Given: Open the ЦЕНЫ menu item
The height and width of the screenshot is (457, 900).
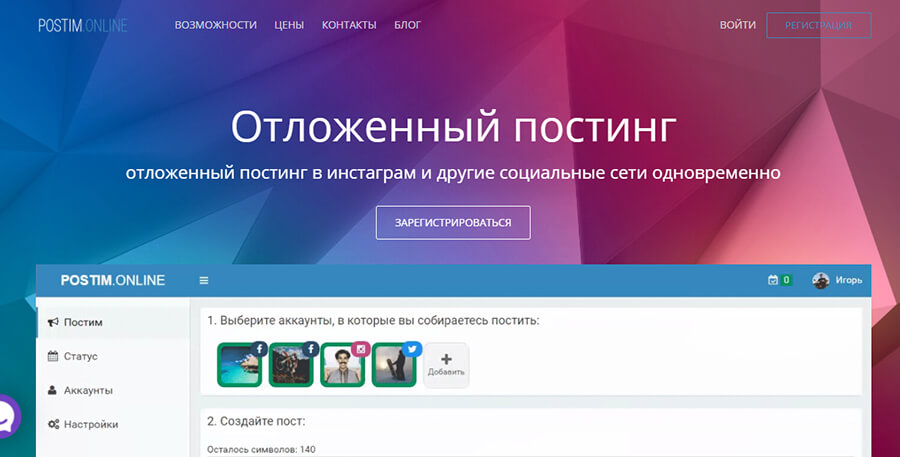Looking at the screenshot, I should coord(289,25).
